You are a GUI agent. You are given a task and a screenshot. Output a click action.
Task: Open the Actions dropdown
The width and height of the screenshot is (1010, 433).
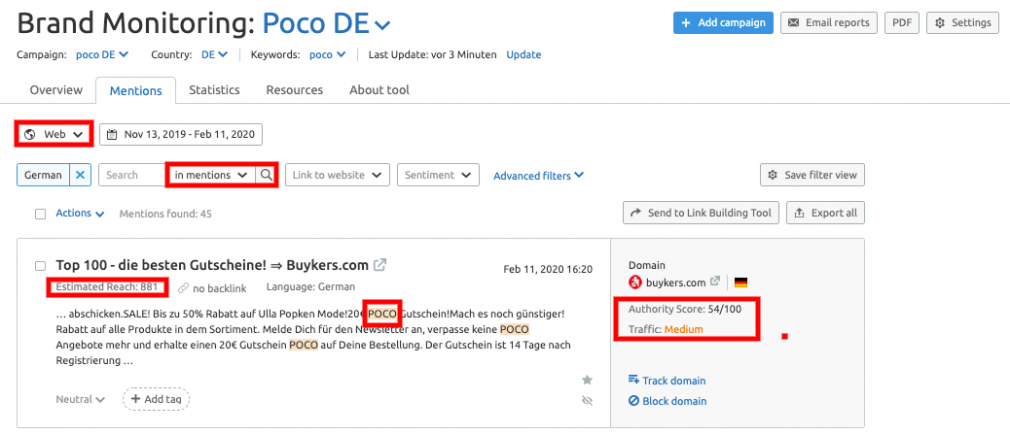point(80,213)
